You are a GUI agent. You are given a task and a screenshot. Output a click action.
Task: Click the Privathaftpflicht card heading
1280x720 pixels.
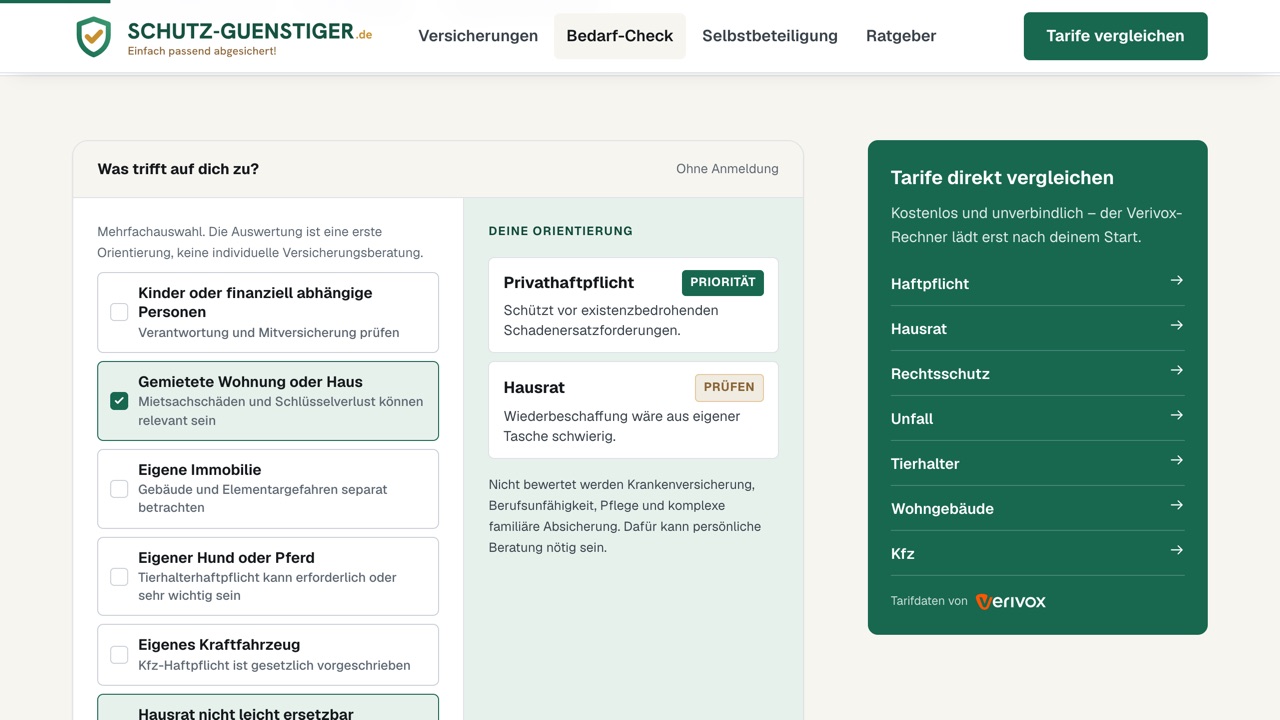coord(569,283)
